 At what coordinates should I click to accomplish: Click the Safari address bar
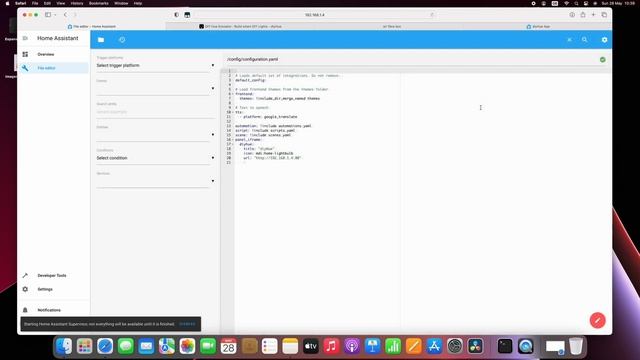coord(314,15)
